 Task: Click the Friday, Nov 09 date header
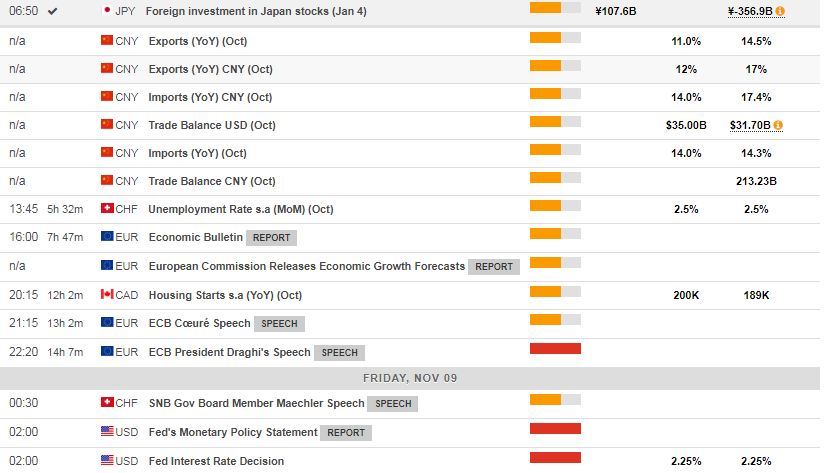410,377
